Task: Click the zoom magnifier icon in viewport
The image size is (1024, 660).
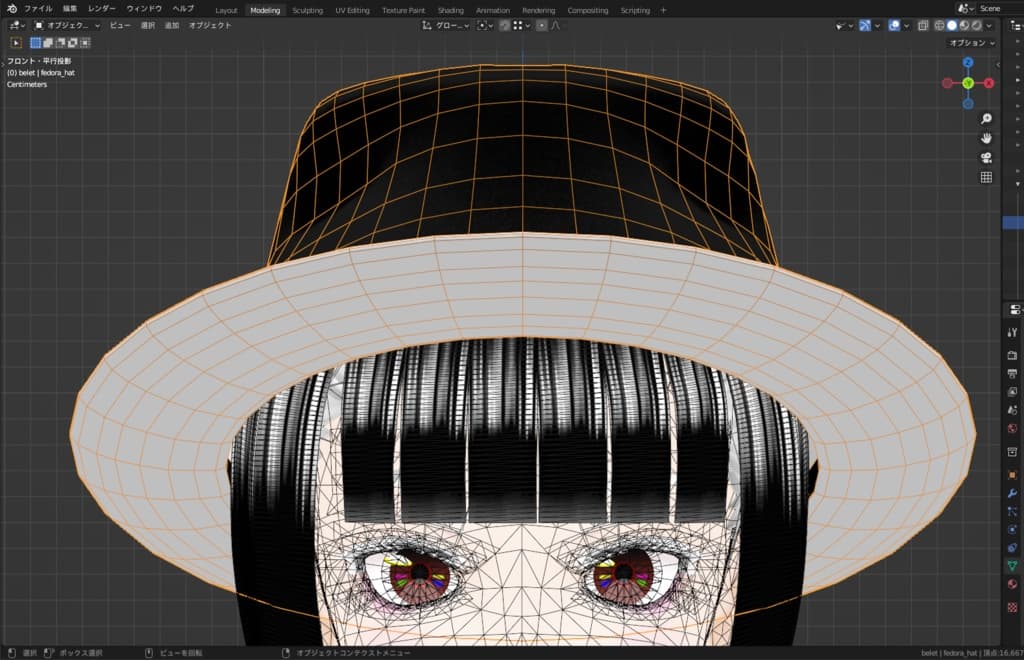Action: pyautogui.click(x=986, y=119)
